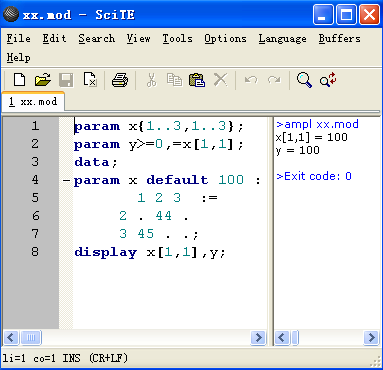Click the Copy toolbar icon

[174, 80]
